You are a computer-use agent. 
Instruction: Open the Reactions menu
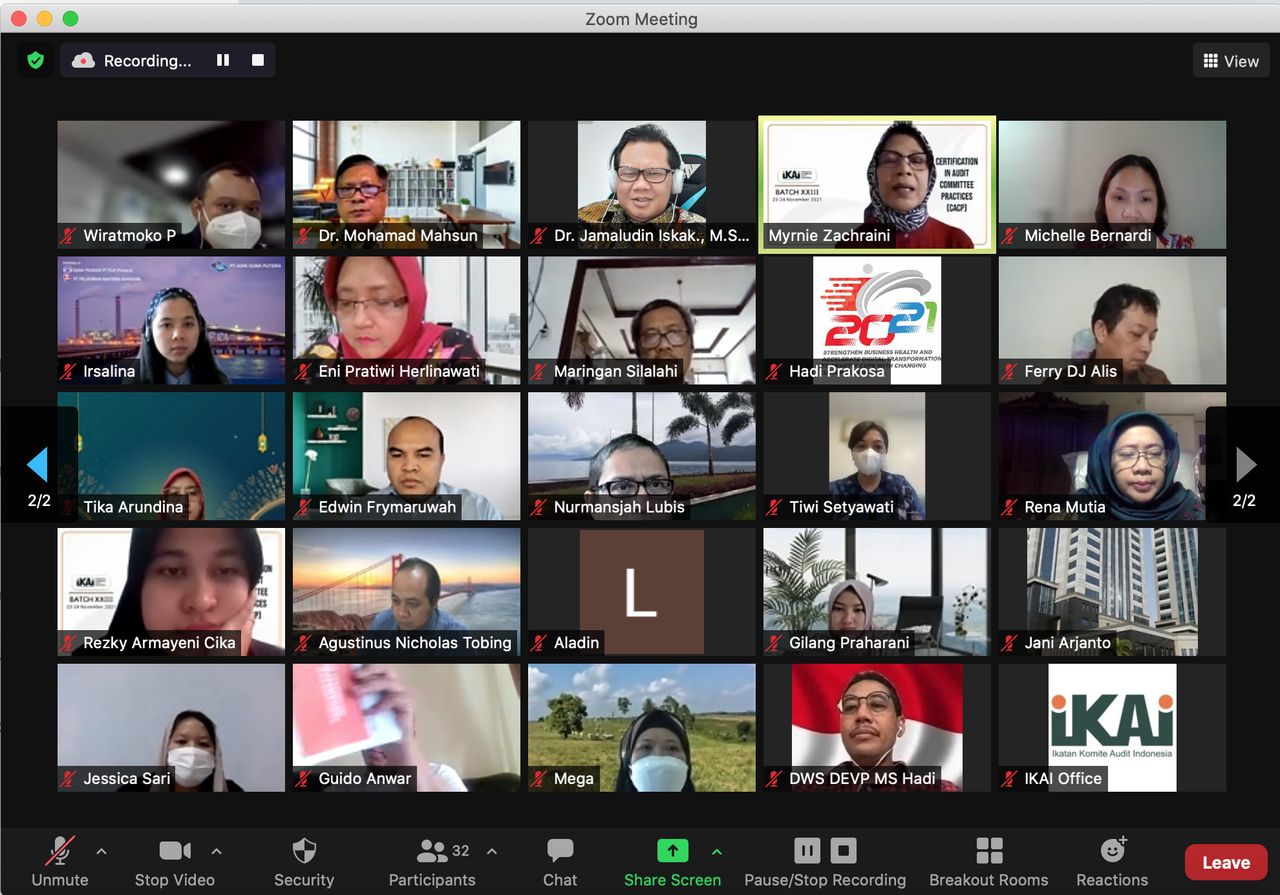pos(1112,862)
